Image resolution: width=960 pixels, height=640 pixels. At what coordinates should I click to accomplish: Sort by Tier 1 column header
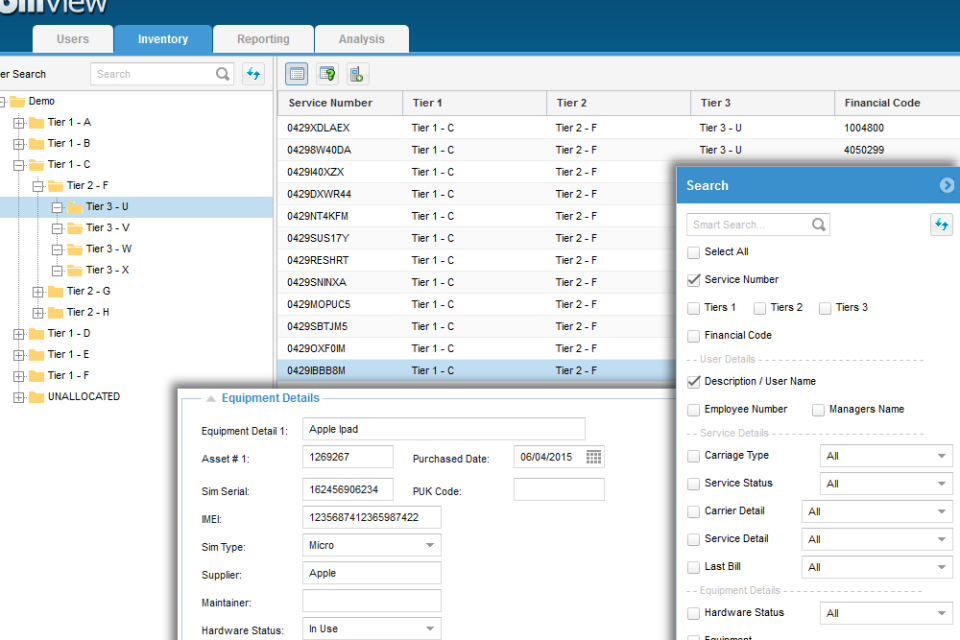click(x=474, y=103)
